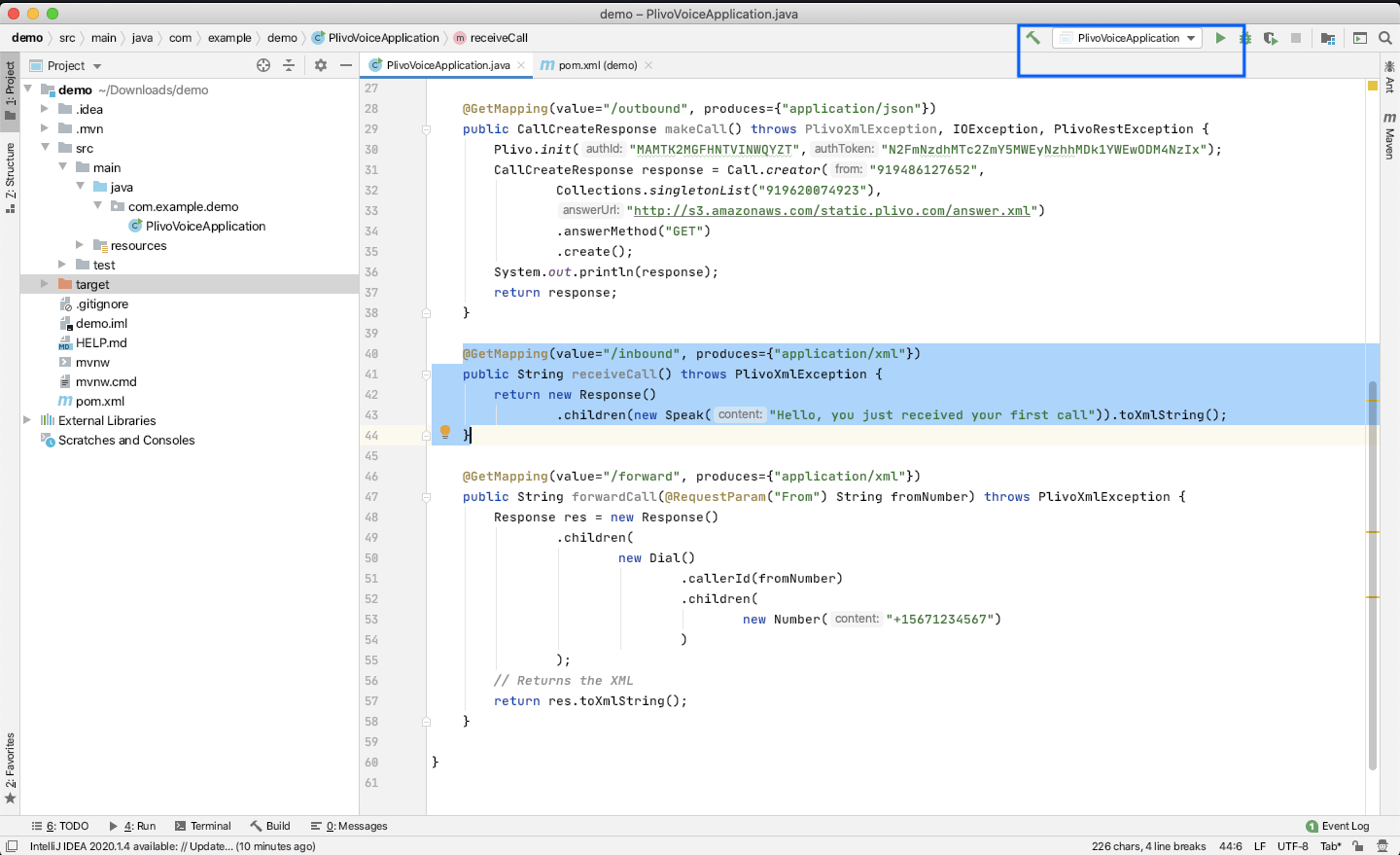1400x855 pixels.
Task: Run PlivoVoiceApplication with green play button
Action: point(1220,38)
